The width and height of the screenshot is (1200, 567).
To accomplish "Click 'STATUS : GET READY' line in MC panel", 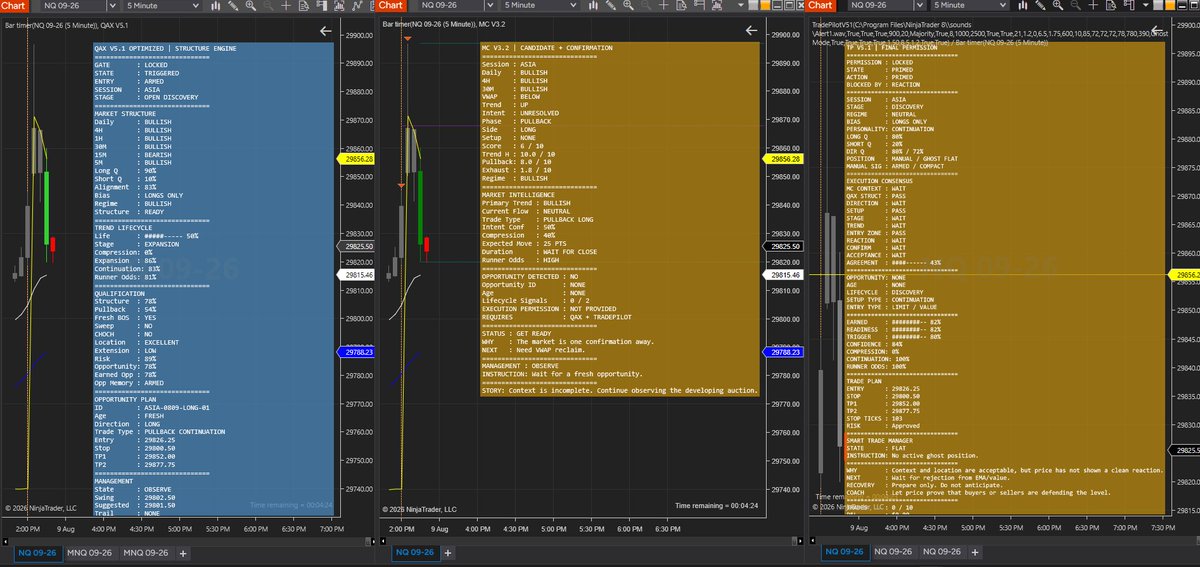I will coord(516,333).
